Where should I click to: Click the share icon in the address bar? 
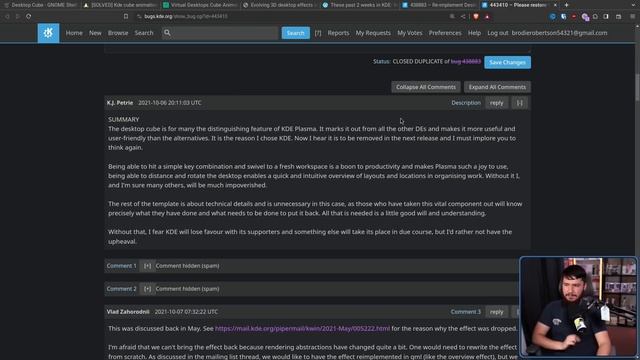tap(463, 16)
